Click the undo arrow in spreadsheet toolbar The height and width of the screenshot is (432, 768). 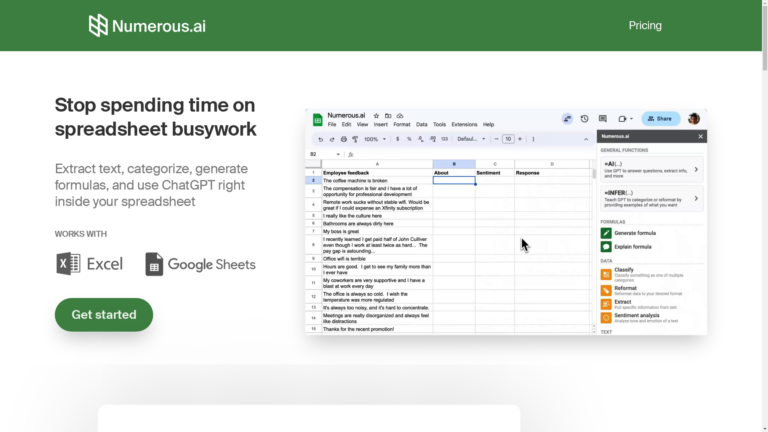tap(320, 139)
